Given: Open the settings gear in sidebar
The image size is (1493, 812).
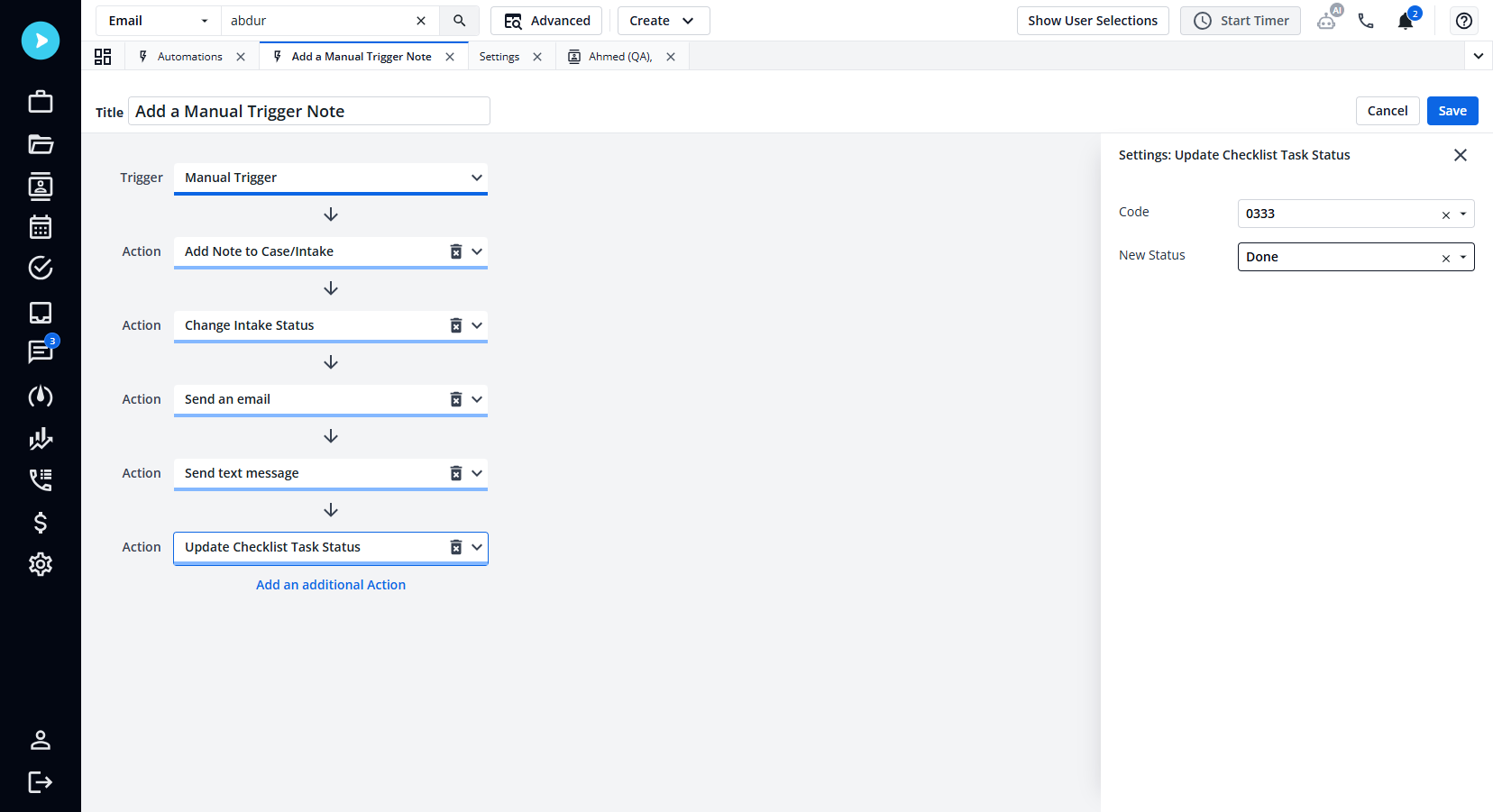Looking at the screenshot, I should [x=41, y=564].
